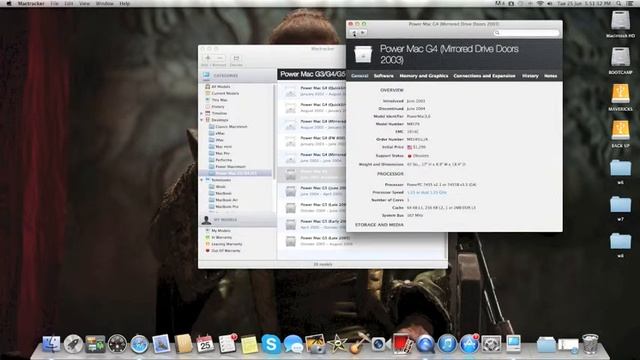Open the Window menu in menu bar
Viewport: 640px width, 360px height.
(104, 3)
